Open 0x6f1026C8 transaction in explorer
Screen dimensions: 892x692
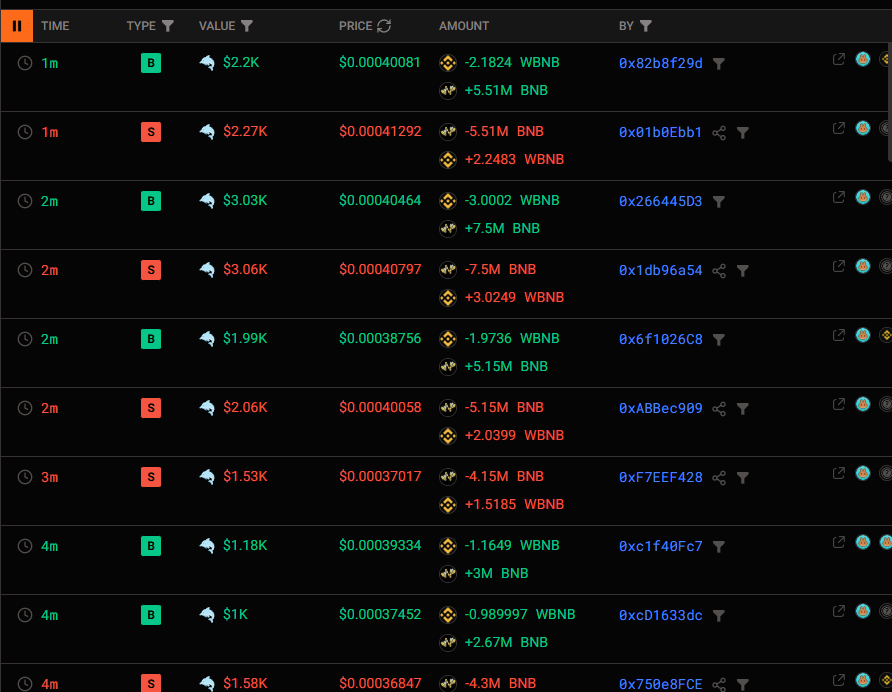point(839,335)
